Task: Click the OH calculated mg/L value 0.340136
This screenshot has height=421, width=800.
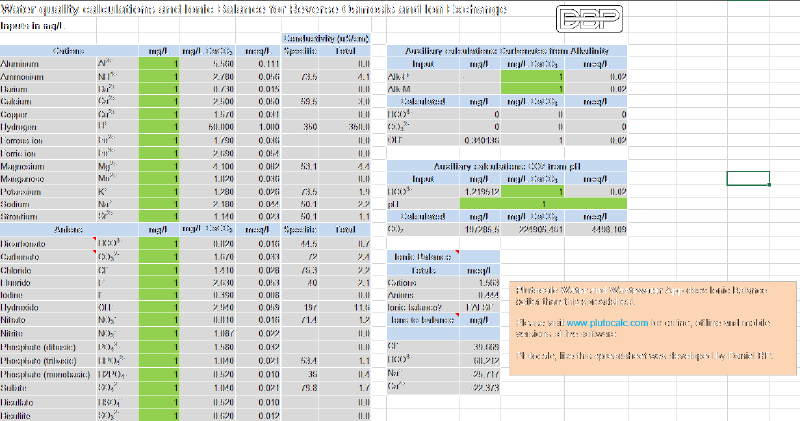Action: point(480,140)
